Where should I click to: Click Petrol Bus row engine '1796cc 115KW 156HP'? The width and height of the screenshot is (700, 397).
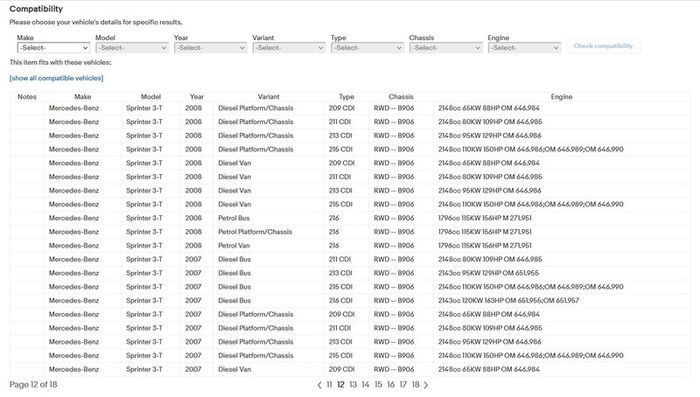pyautogui.click(x=485, y=218)
